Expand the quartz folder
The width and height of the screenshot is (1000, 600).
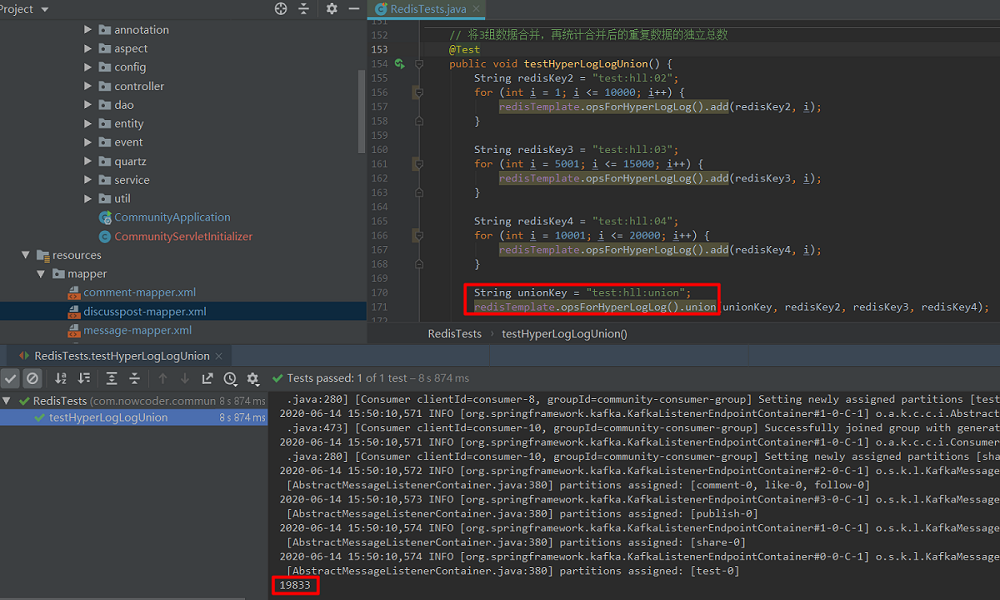click(88, 161)
